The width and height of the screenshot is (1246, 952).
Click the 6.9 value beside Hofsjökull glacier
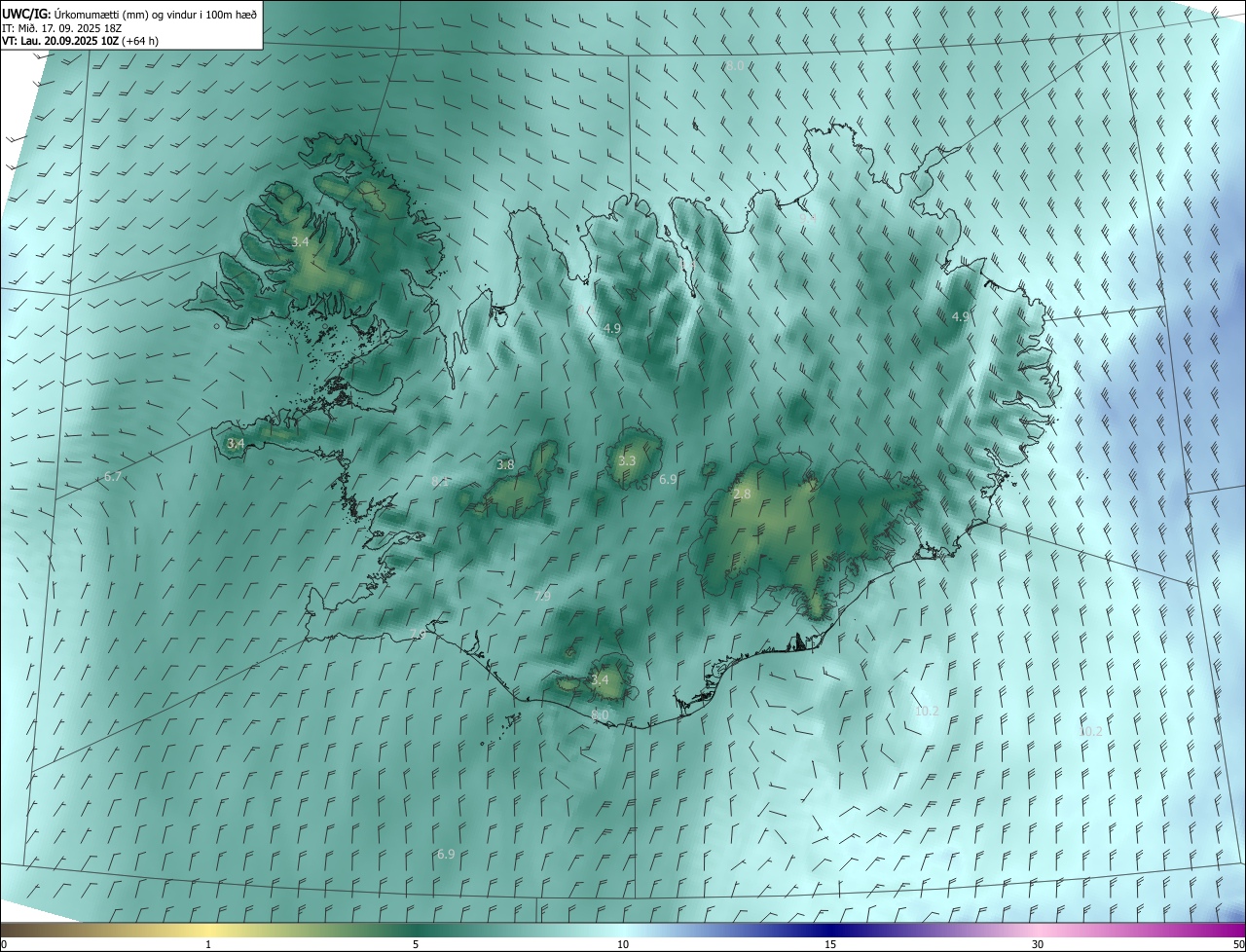coord(668,479)
